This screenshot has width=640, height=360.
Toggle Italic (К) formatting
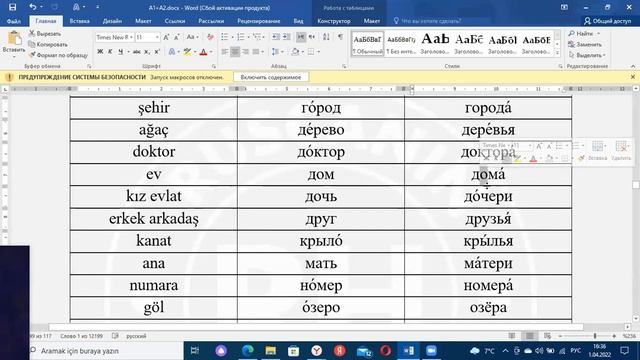(x=110, y=52)
